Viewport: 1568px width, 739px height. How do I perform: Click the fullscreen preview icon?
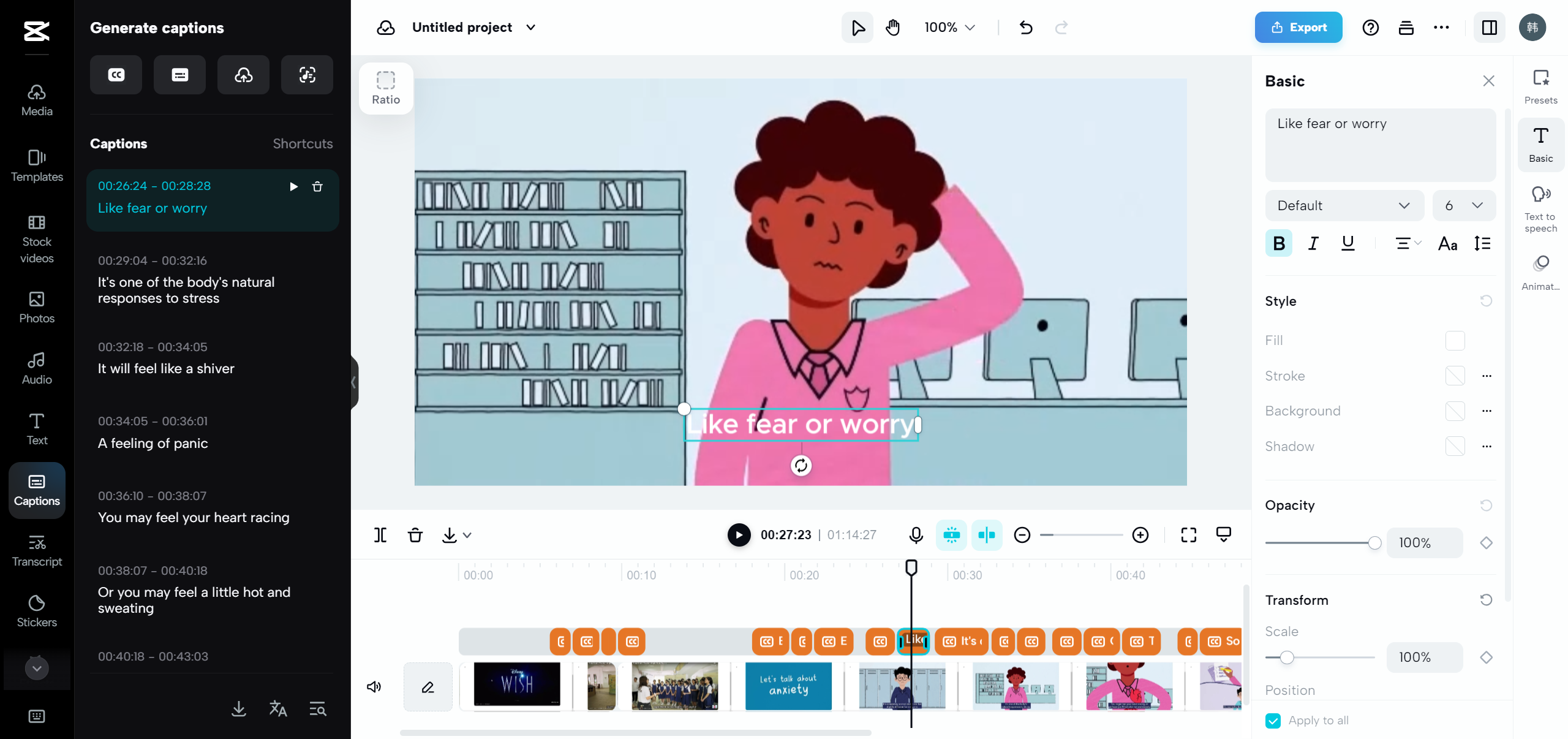click(1188, 535)
